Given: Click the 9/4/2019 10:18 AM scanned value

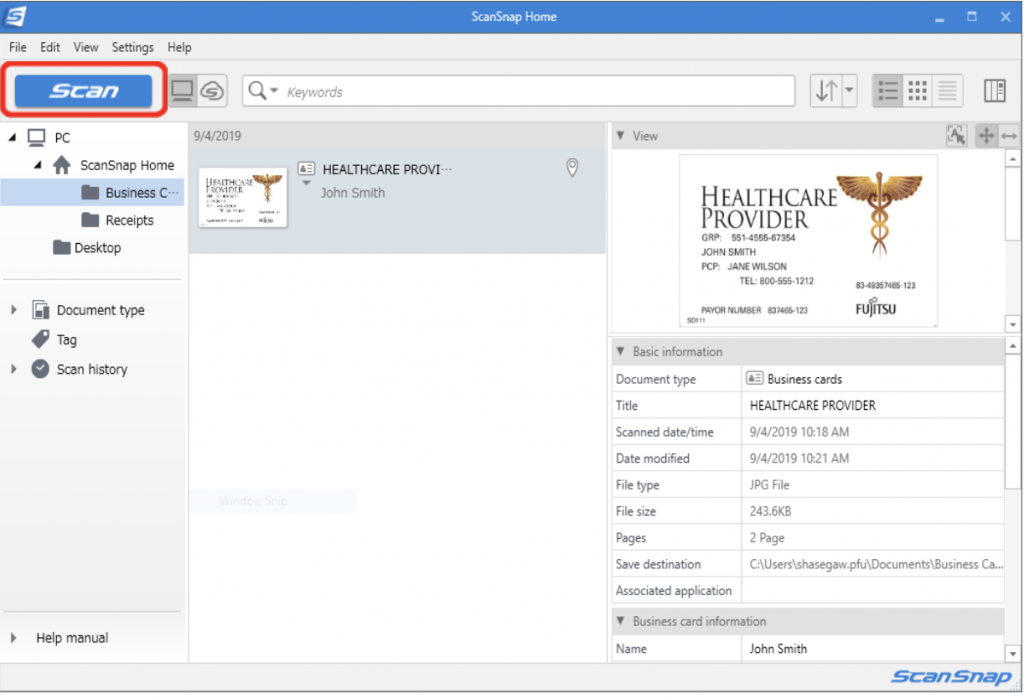Looking at the screenshot, I should [799, 432].
